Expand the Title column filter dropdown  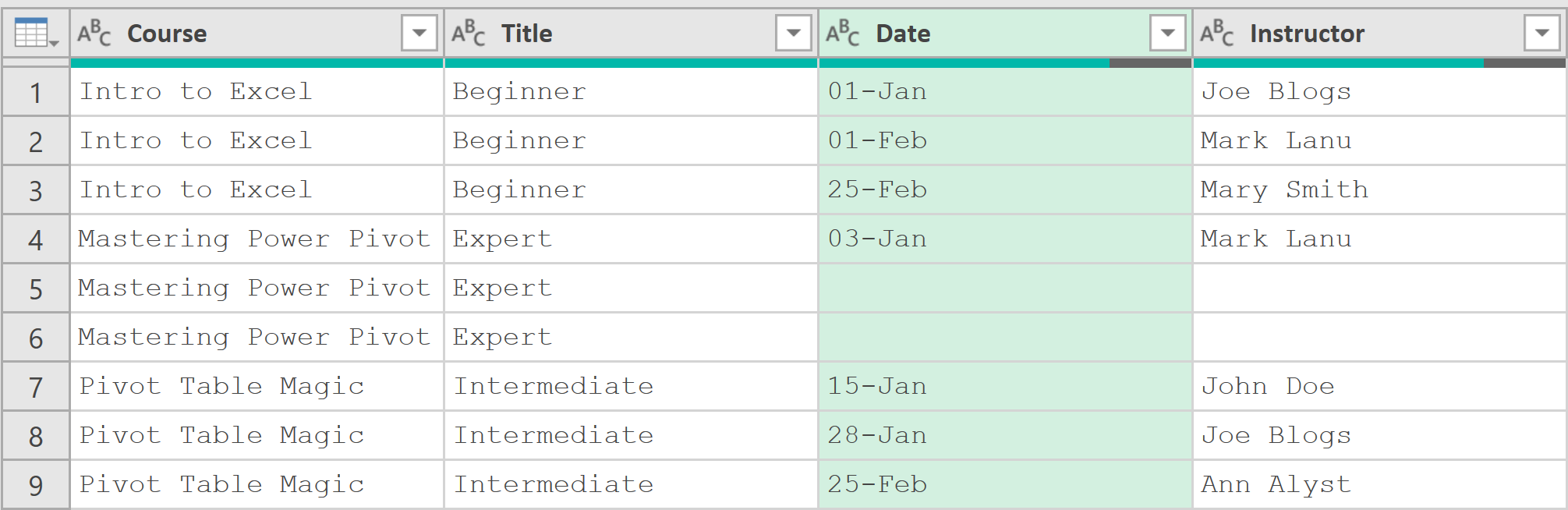click(794, 33)
